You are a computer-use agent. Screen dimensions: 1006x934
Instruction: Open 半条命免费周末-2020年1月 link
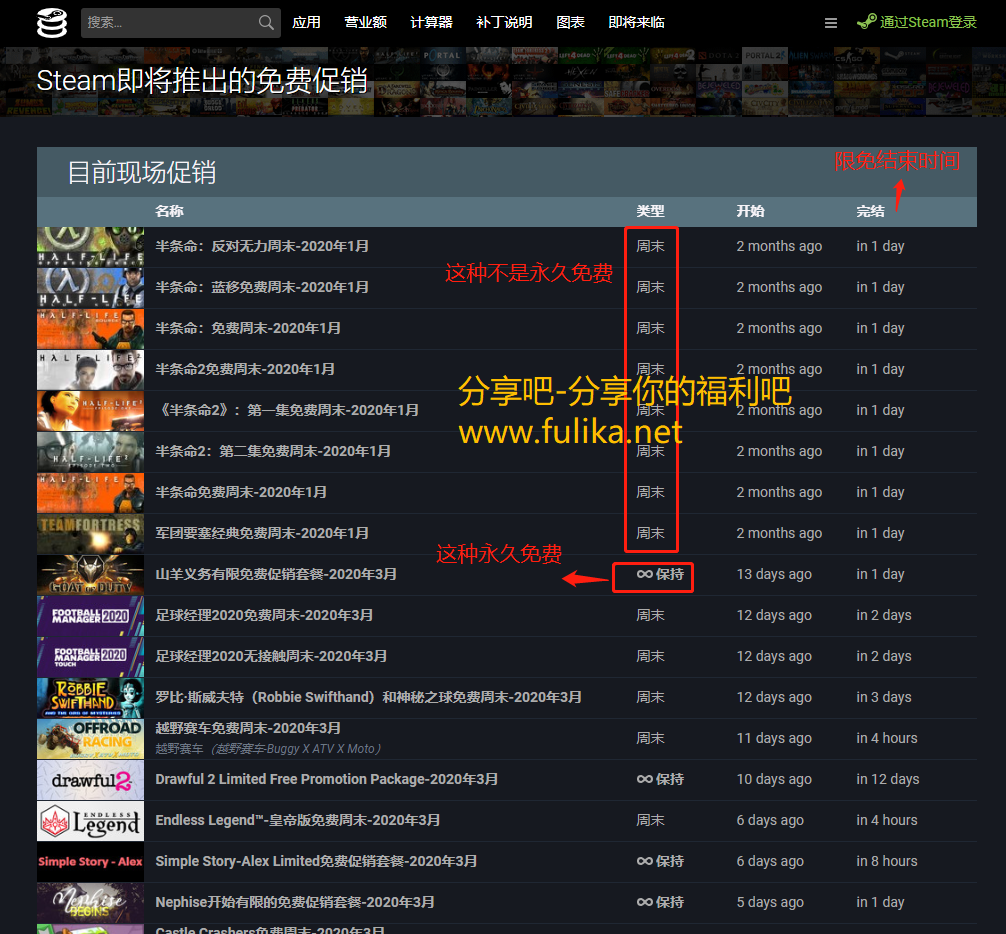tap(241, 493)
